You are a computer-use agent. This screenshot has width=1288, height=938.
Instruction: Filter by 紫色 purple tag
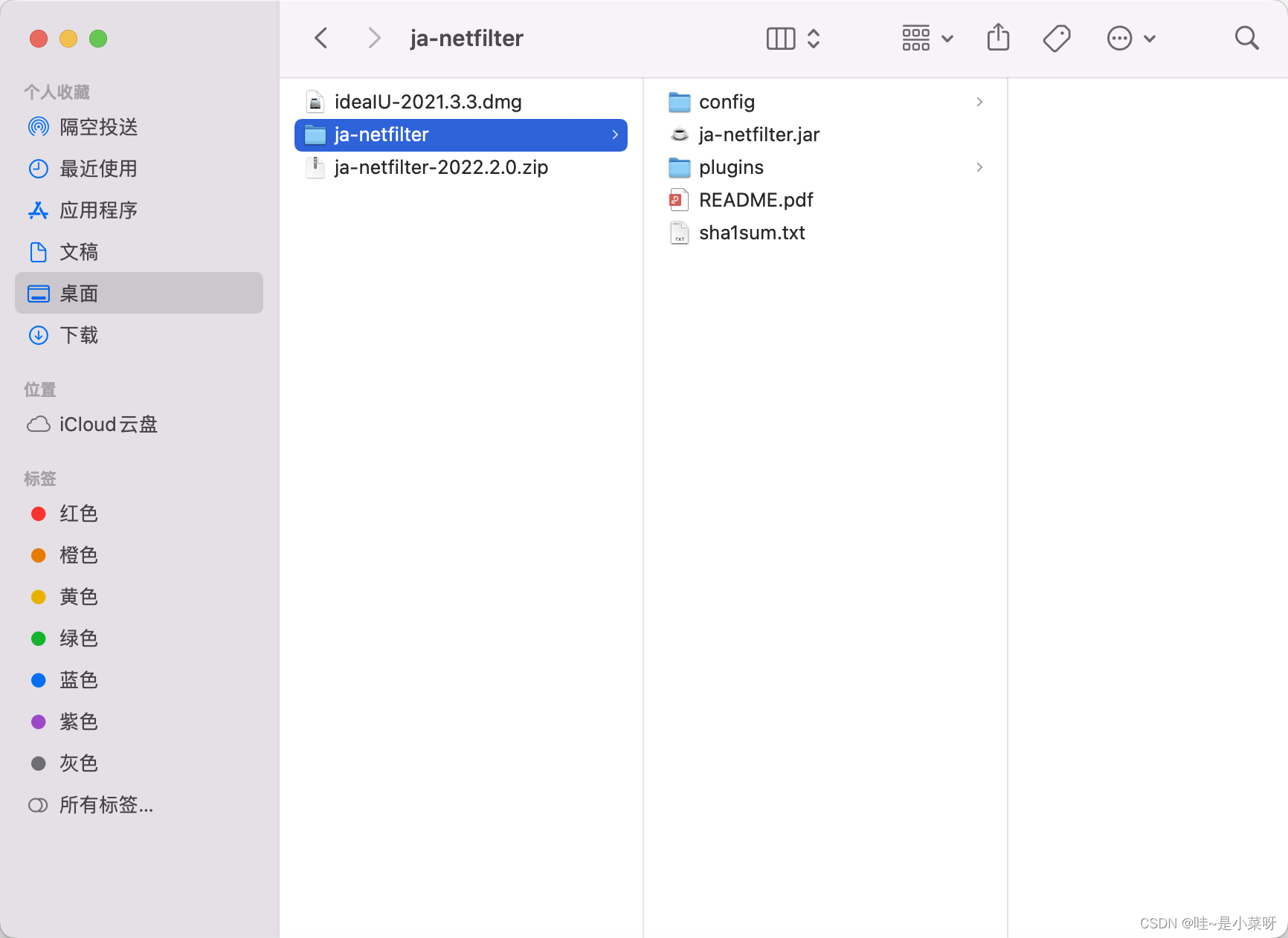[x=139, y=722]
